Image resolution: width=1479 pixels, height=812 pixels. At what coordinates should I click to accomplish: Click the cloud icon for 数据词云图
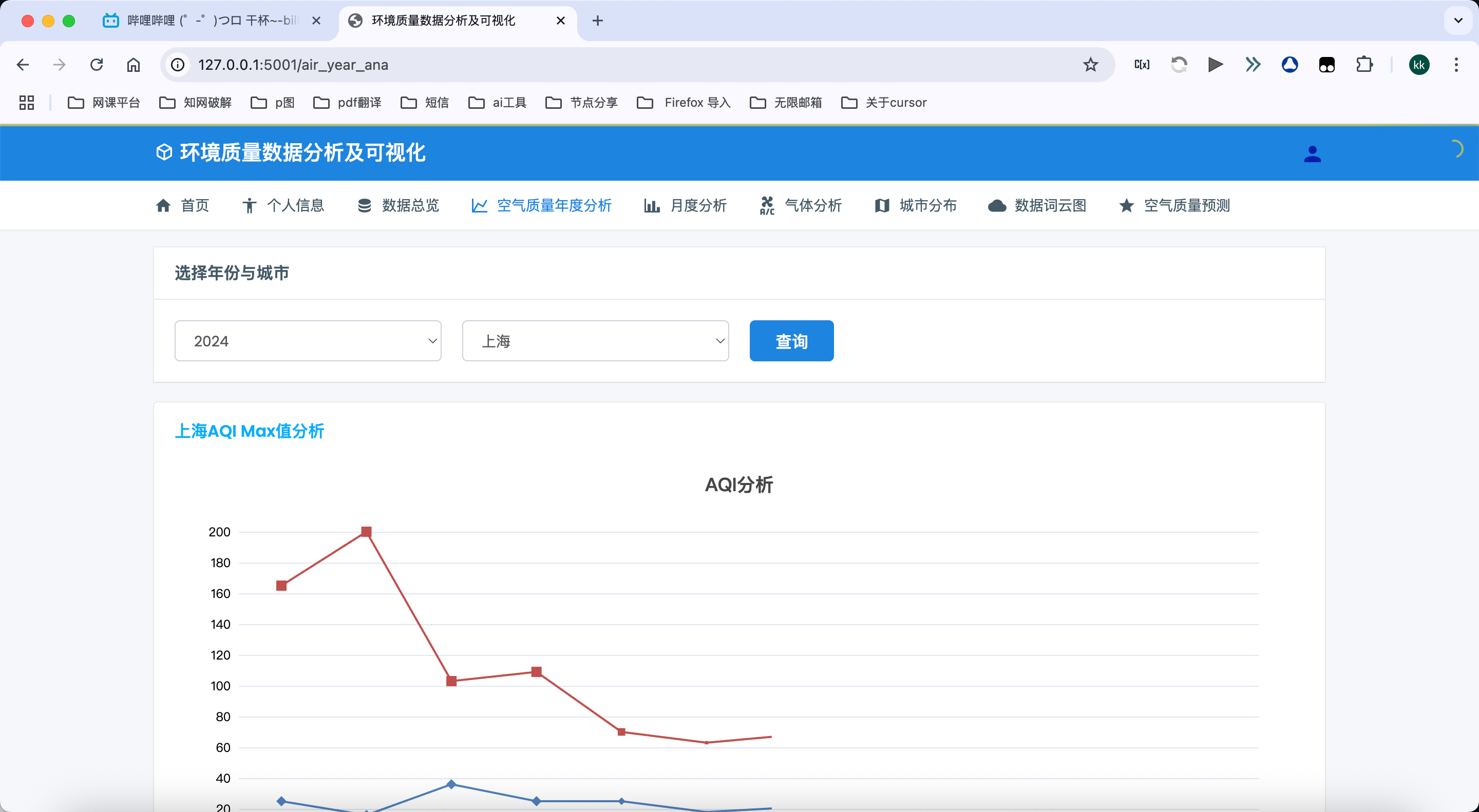(997, 205)
